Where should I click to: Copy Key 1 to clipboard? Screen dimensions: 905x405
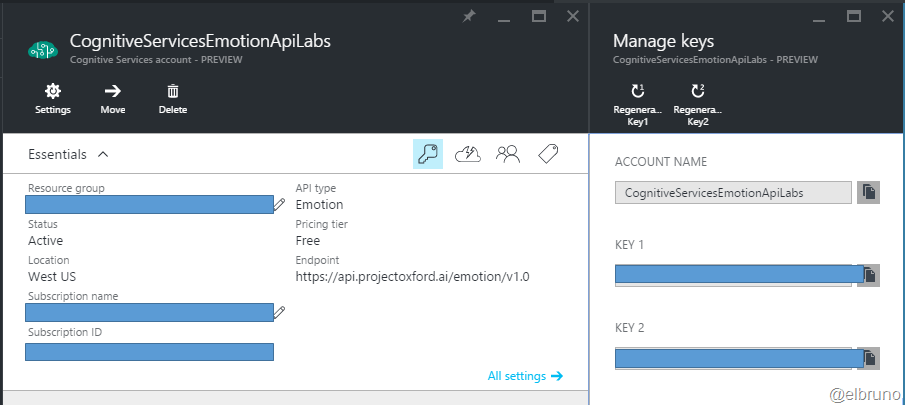coord(869,274)
